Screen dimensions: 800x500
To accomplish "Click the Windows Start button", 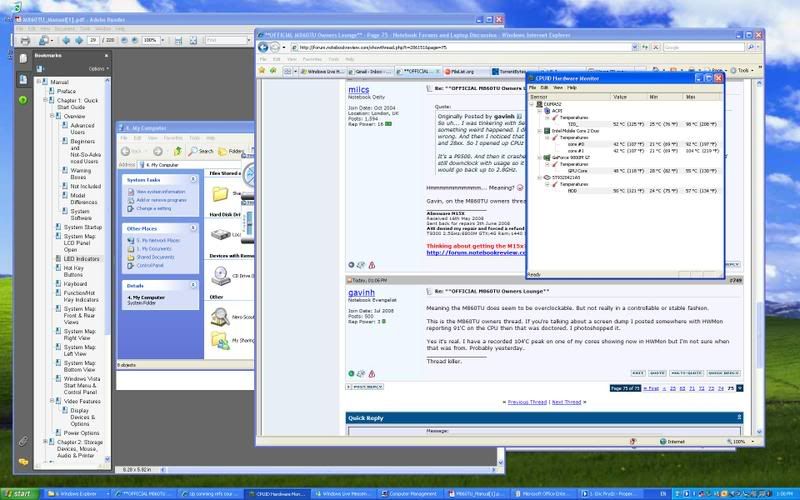I will click(x=19, y=493).
